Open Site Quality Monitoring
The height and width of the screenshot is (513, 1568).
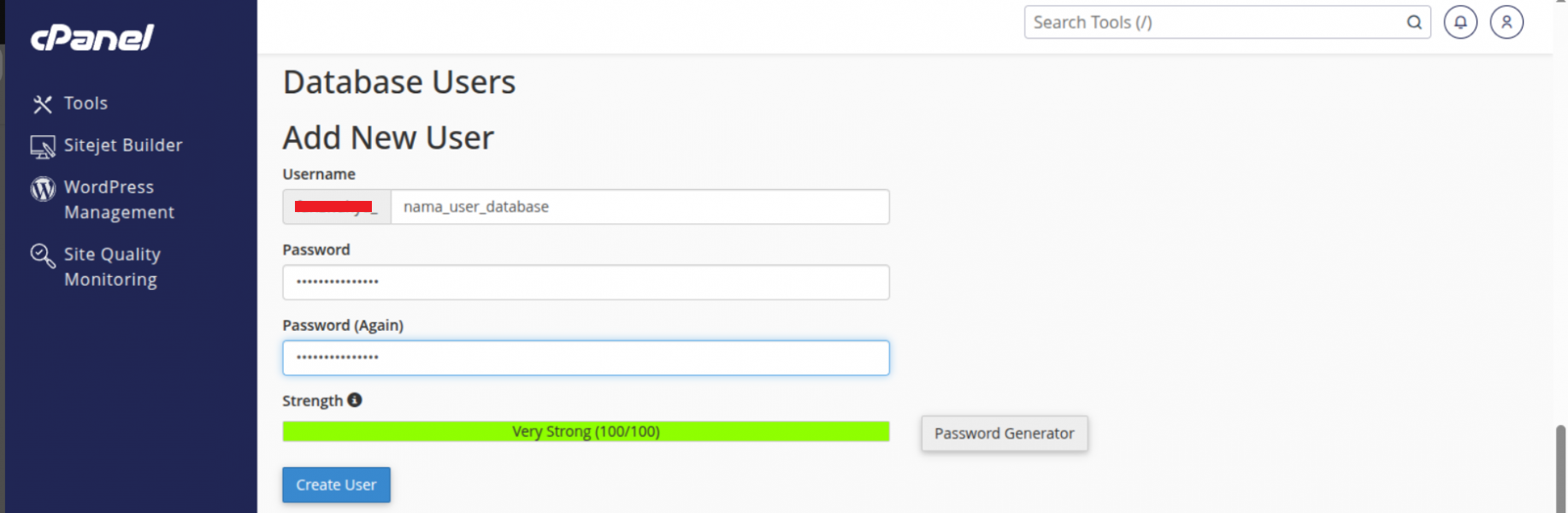(x=112, y=267)
